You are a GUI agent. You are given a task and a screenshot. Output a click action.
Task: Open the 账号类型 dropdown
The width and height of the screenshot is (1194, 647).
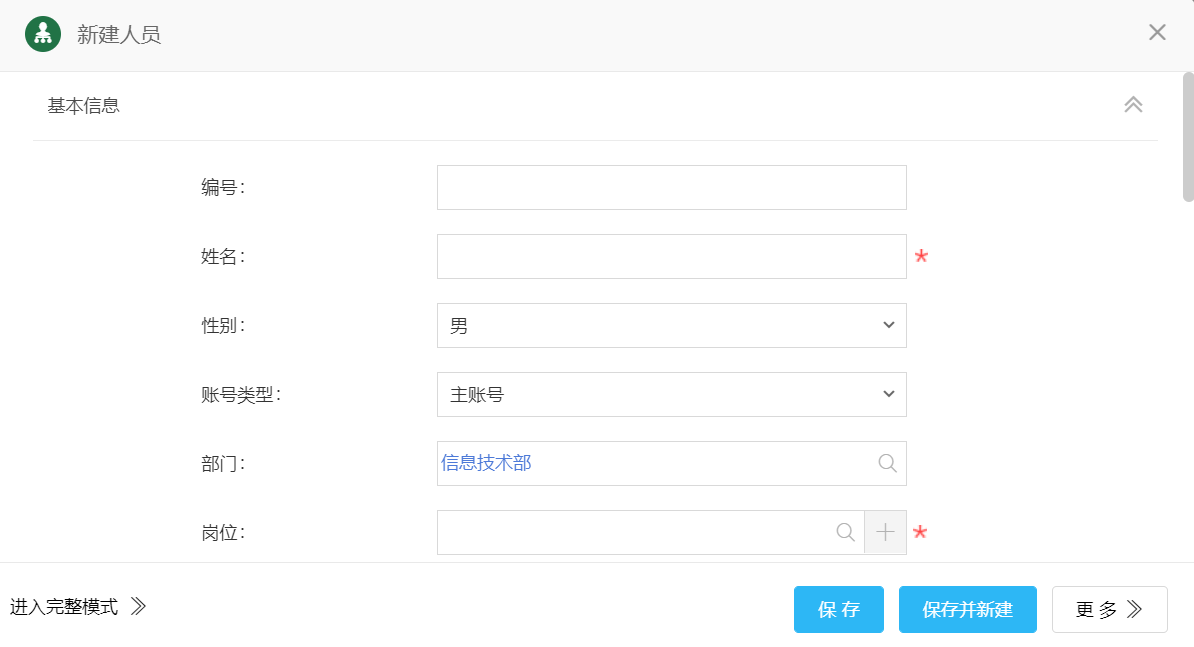click(x=671, y=395)
